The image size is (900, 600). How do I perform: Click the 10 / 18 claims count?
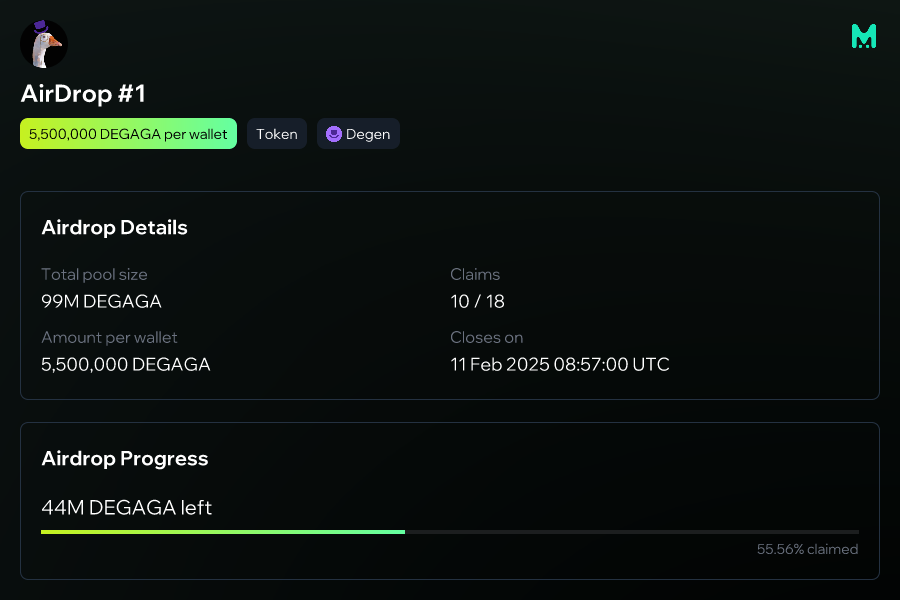coord(478,301)
